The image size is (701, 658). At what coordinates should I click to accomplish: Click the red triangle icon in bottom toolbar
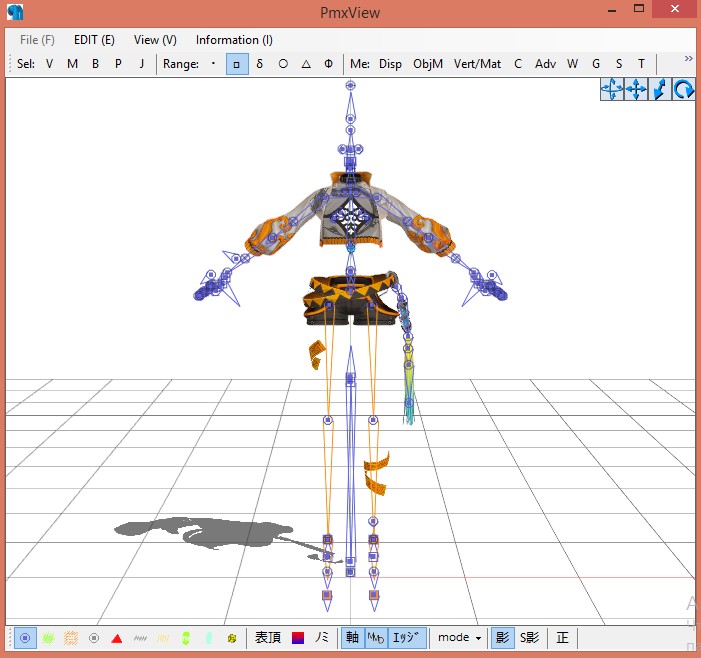pos(117,638)
